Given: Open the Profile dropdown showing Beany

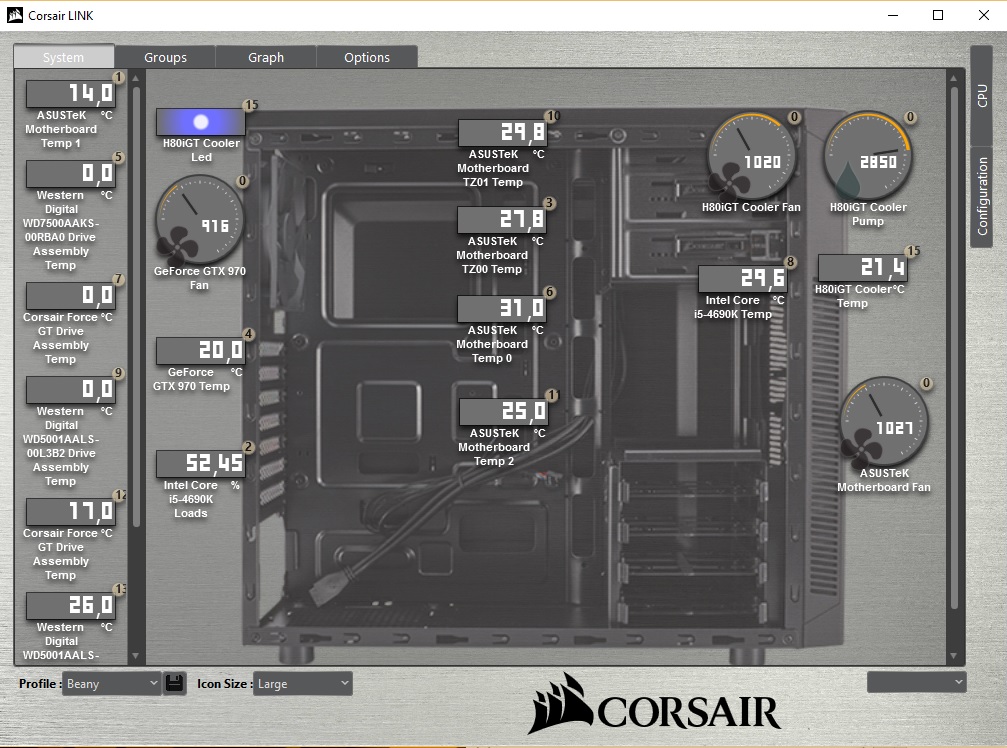Looking at the screenshot, I should click(x=111, y=683).
